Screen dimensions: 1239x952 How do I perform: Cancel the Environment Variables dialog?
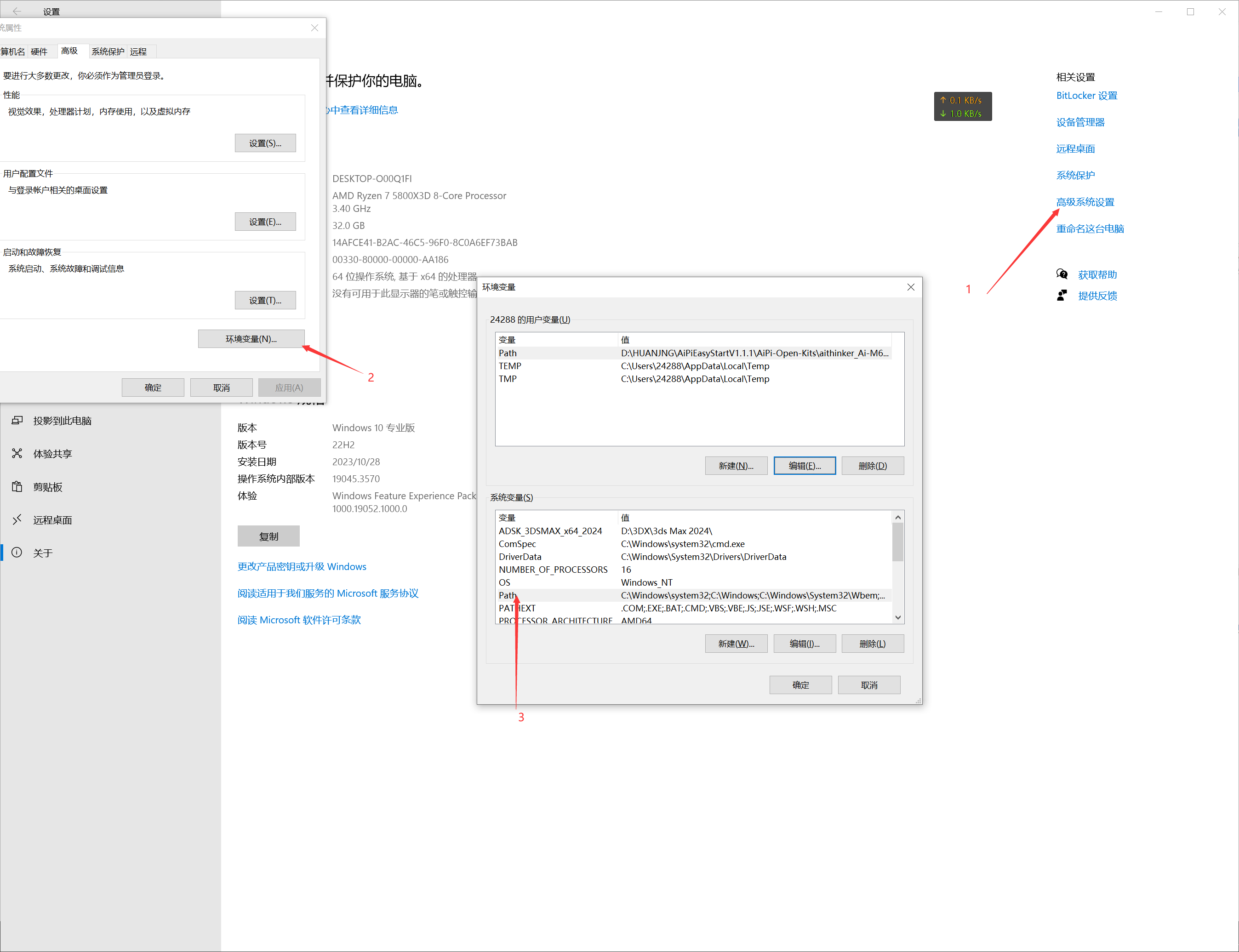tap(869, 685)
